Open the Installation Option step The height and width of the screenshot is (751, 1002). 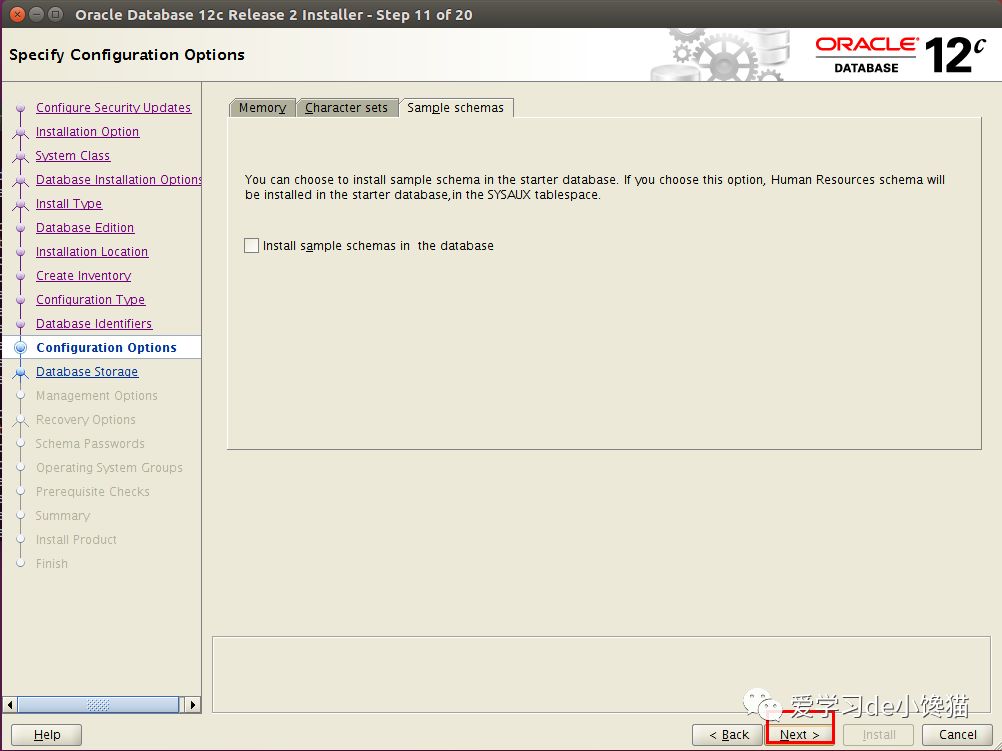click(87, 132)
